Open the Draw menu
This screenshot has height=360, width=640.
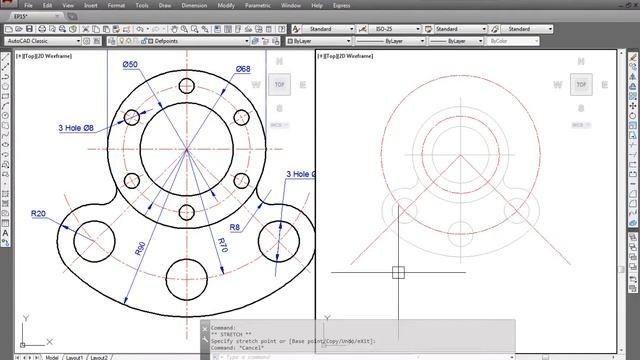pyautogui.click(x=165, y=5)
